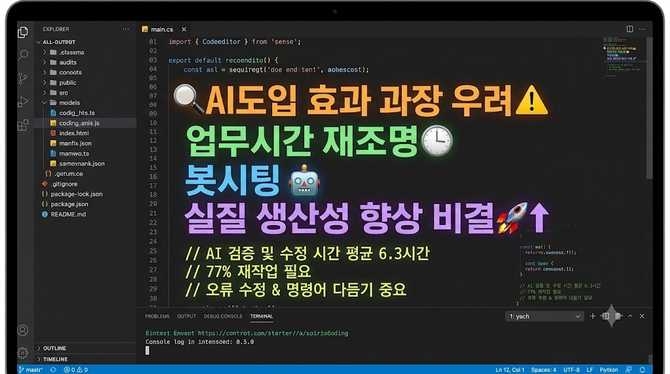This screenshot has height=374, width=670.
Task: Expand the public folder
Action: 44,82
